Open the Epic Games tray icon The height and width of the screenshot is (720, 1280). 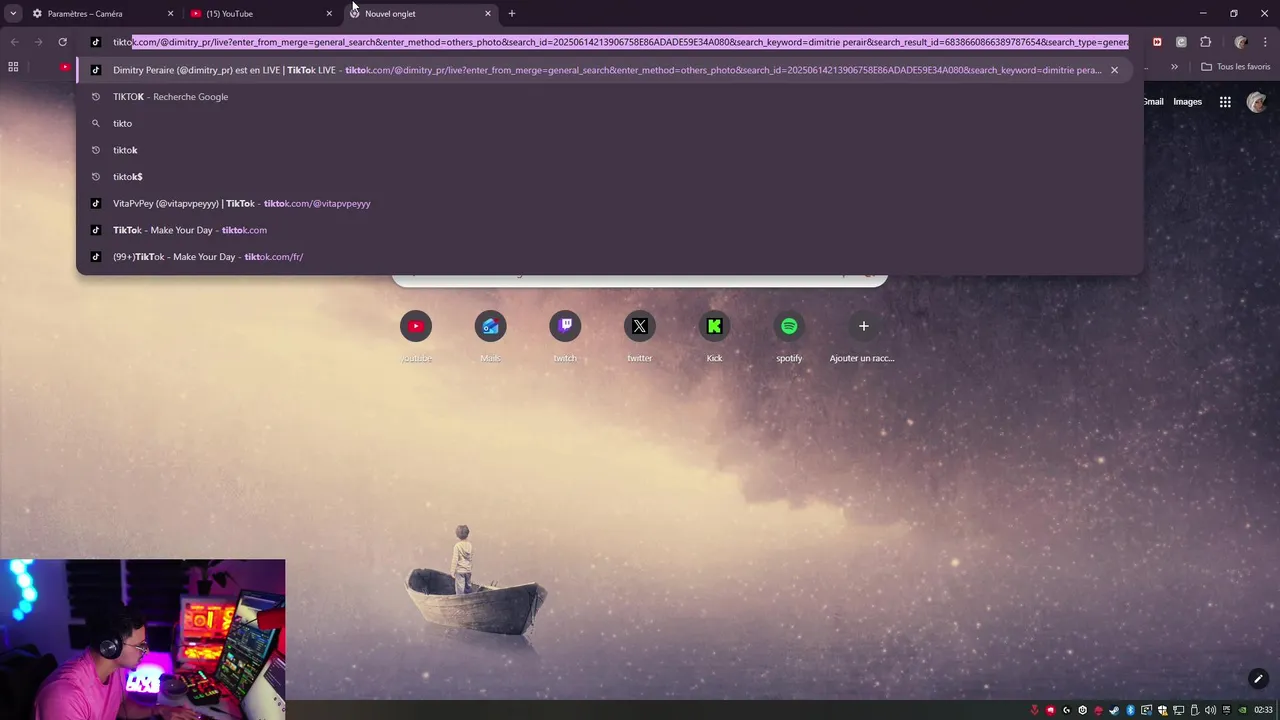(x=1226, y=710)
